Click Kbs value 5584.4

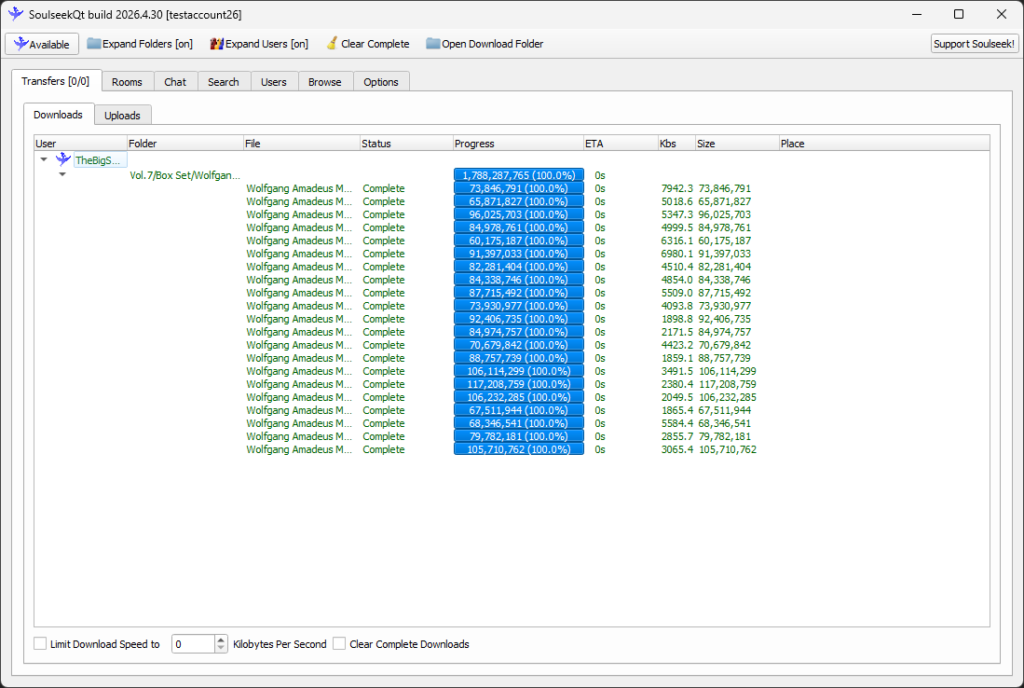coord(677,423)
